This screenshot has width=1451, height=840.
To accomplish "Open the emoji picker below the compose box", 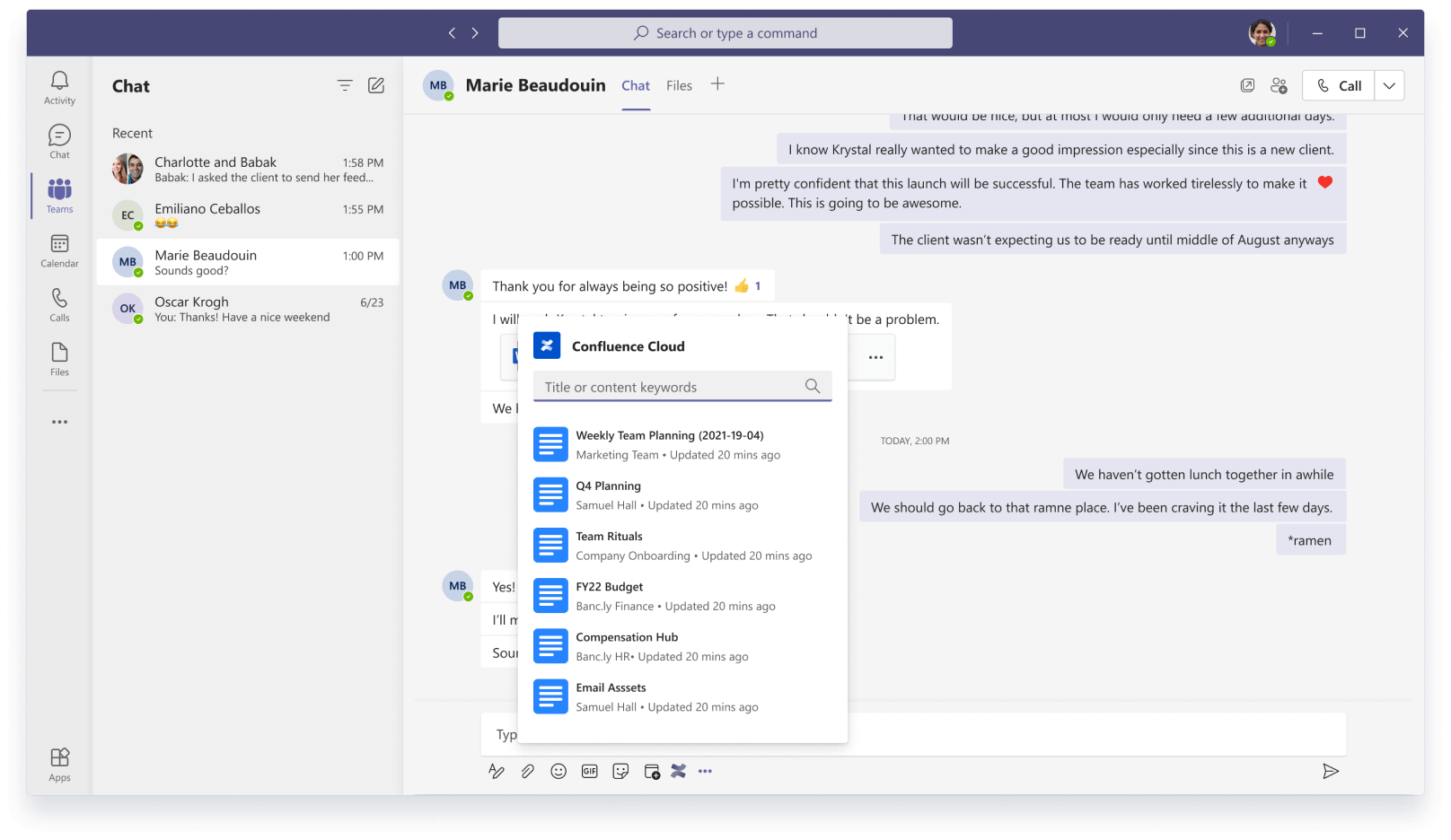I will coord(558,771).
